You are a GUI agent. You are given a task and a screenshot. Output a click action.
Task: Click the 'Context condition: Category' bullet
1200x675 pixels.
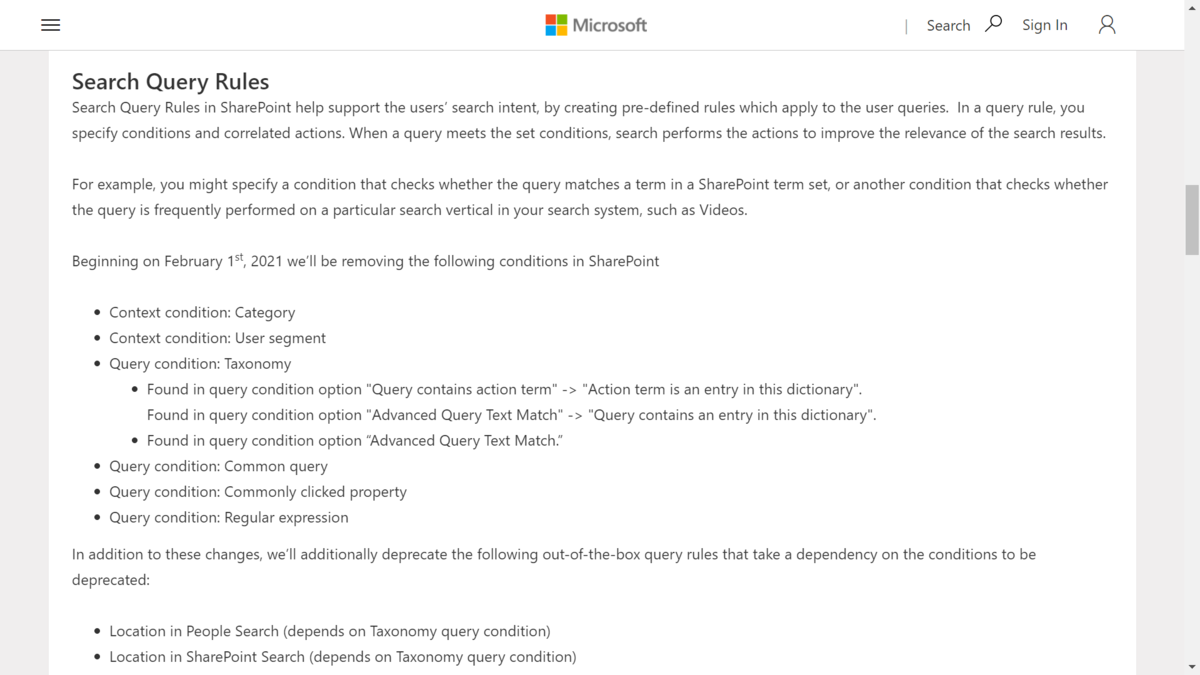202,312
